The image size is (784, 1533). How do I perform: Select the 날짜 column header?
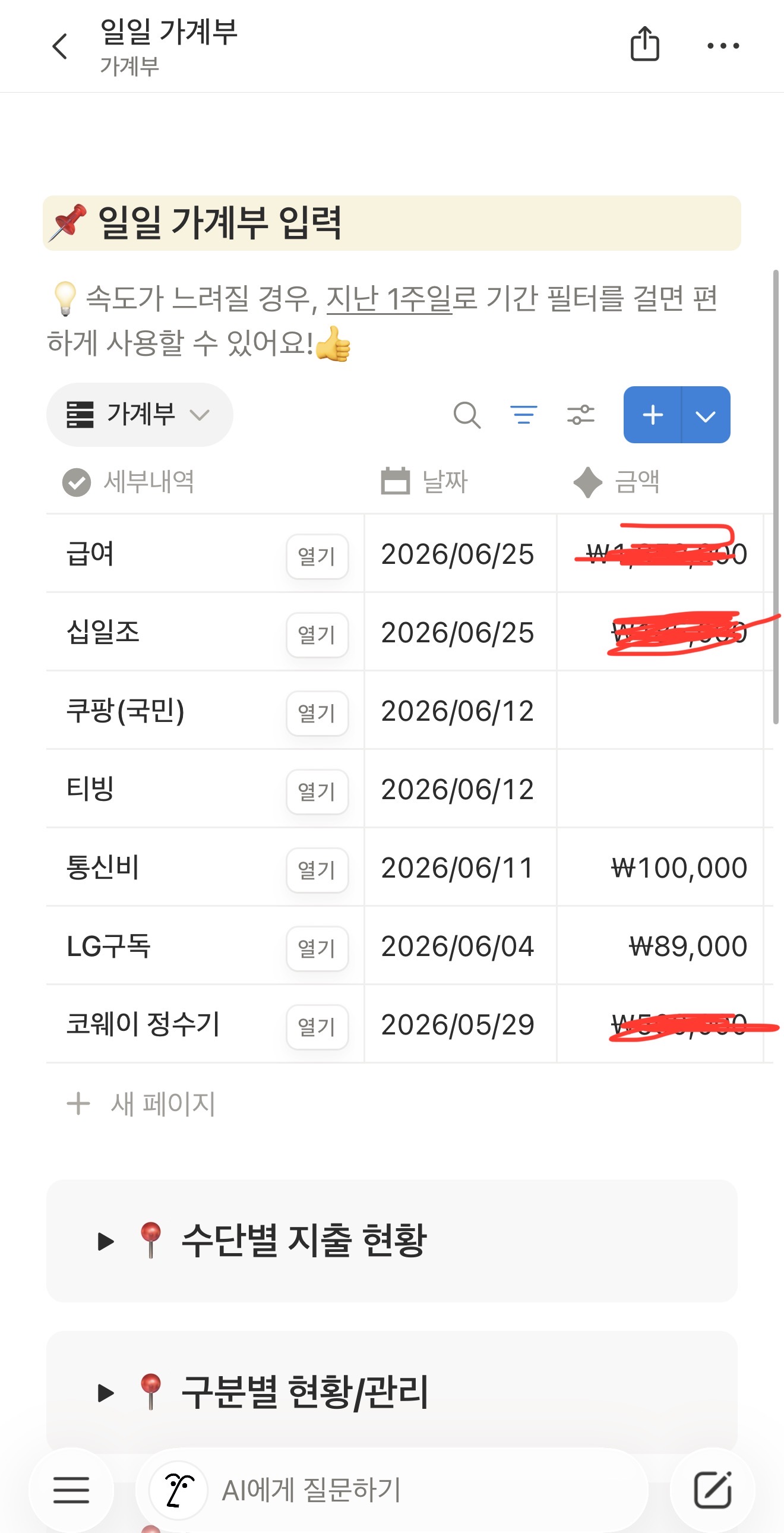click(x=425, y=481)
